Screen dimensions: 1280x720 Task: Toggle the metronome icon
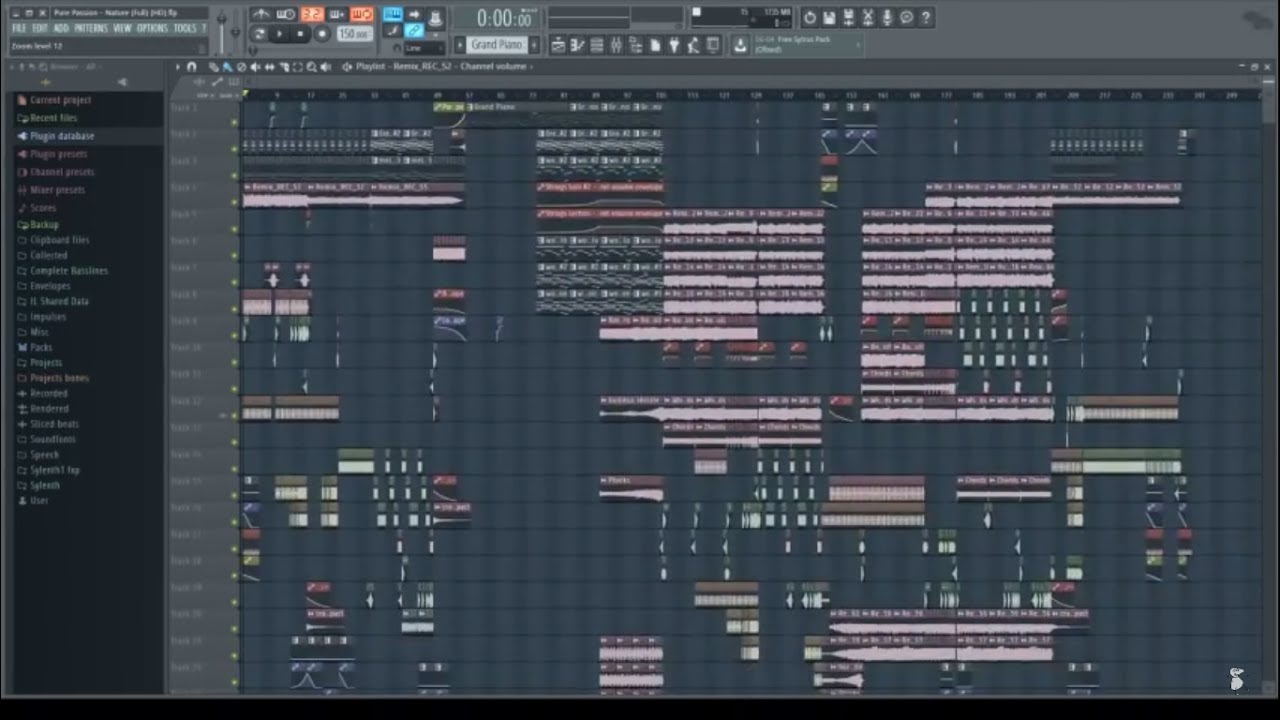261,14
